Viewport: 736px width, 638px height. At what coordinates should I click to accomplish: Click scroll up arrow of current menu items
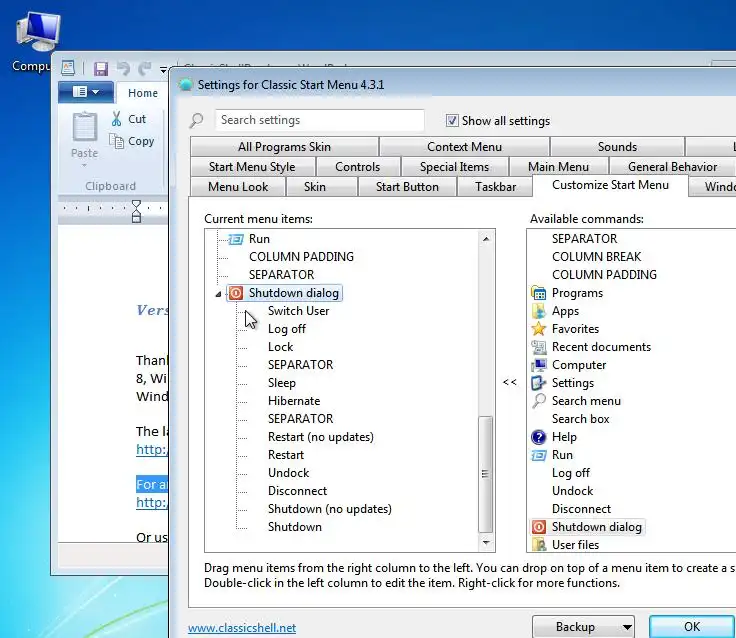[x=486, y=239]
